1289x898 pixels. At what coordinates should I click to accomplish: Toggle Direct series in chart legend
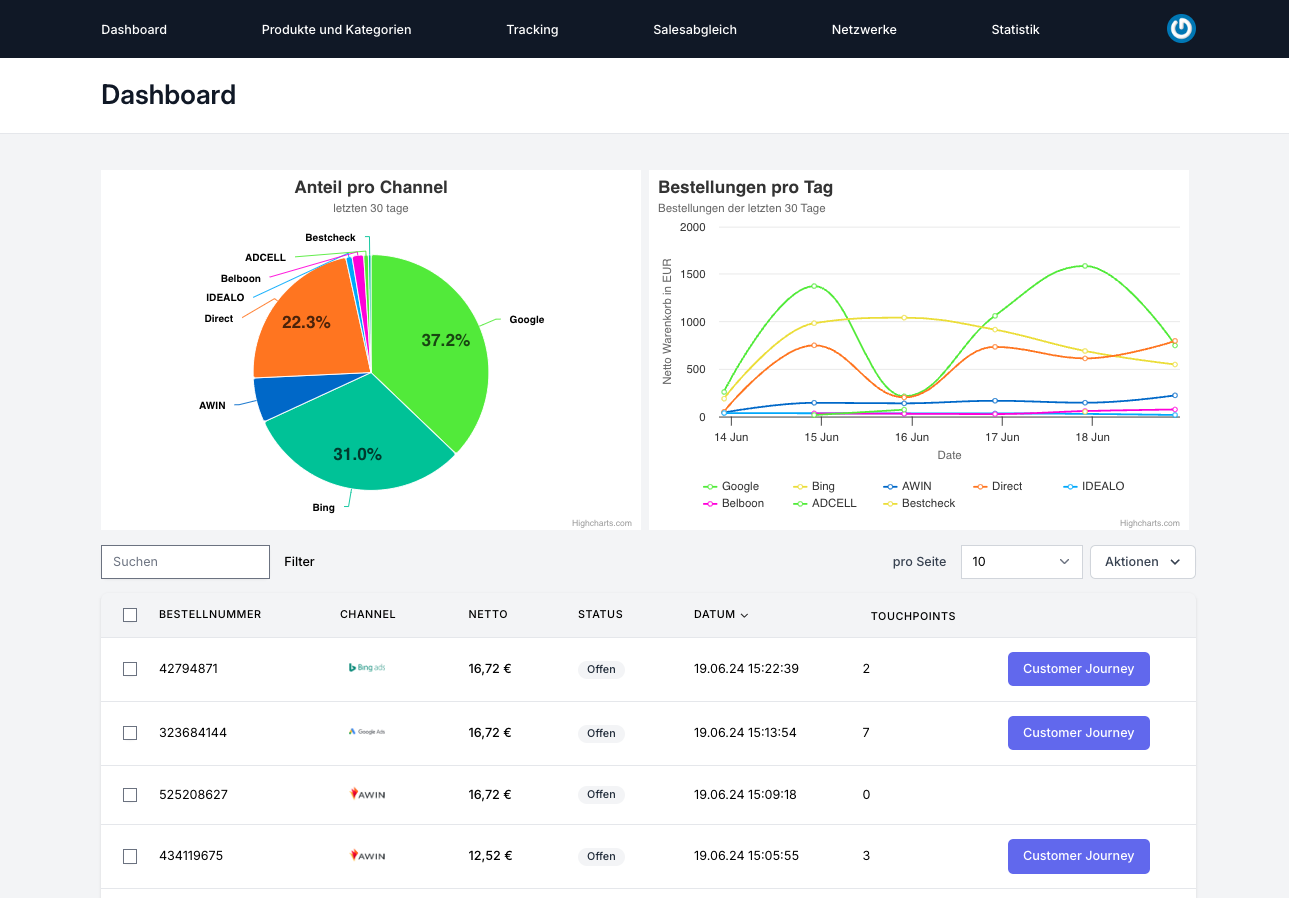coord(998,486)
